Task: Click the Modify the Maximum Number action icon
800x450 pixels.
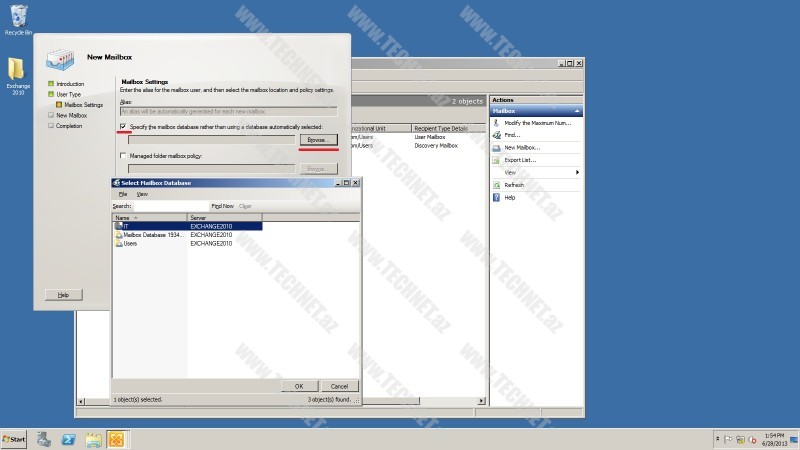Action: (496, 123)
